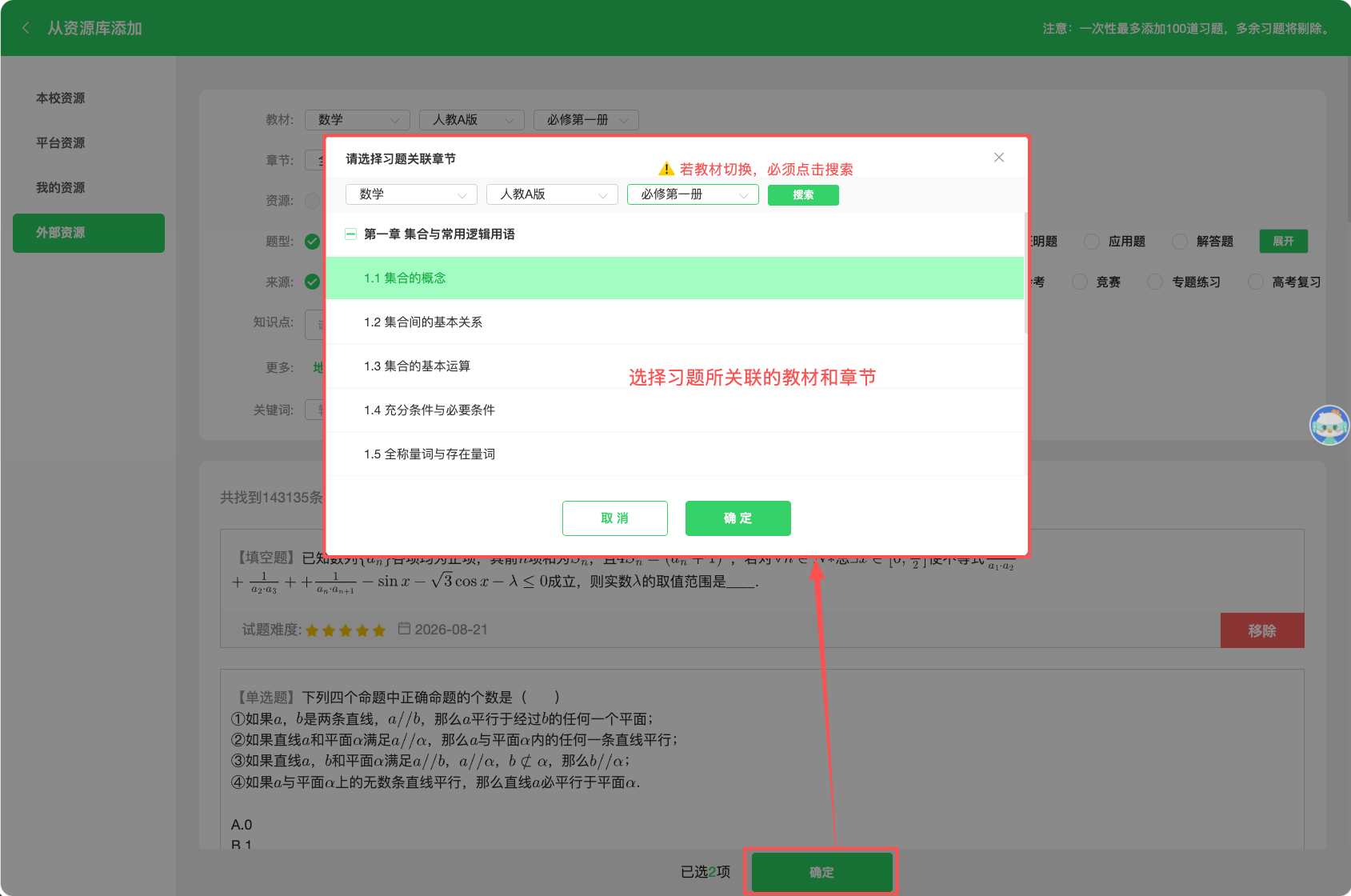
Task: Select the 解答题 question type radio
Action: click(x=1180, y=241)
